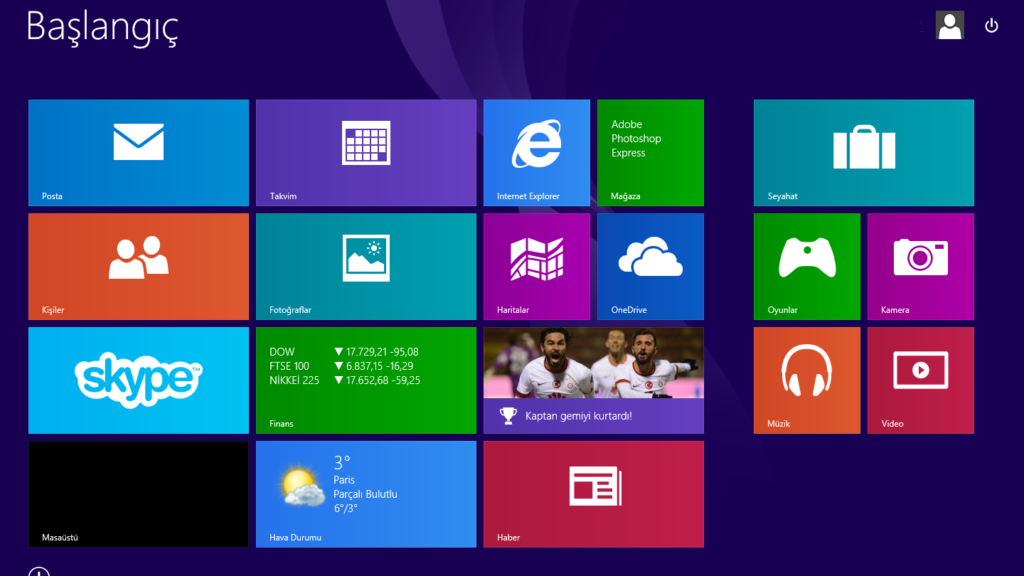The image size is (1024, 576).
Task: Launch the Video app
Action: point(919,380)
